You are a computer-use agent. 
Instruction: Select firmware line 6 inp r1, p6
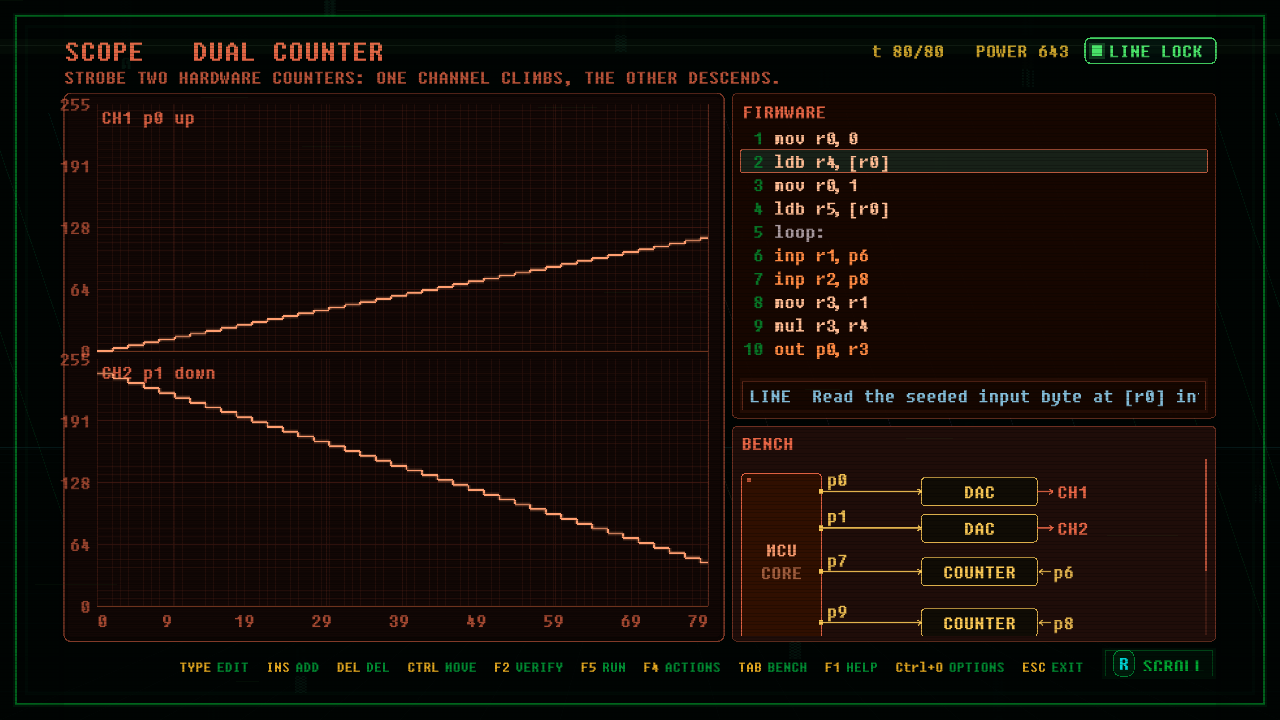click(x=973, y=256)
